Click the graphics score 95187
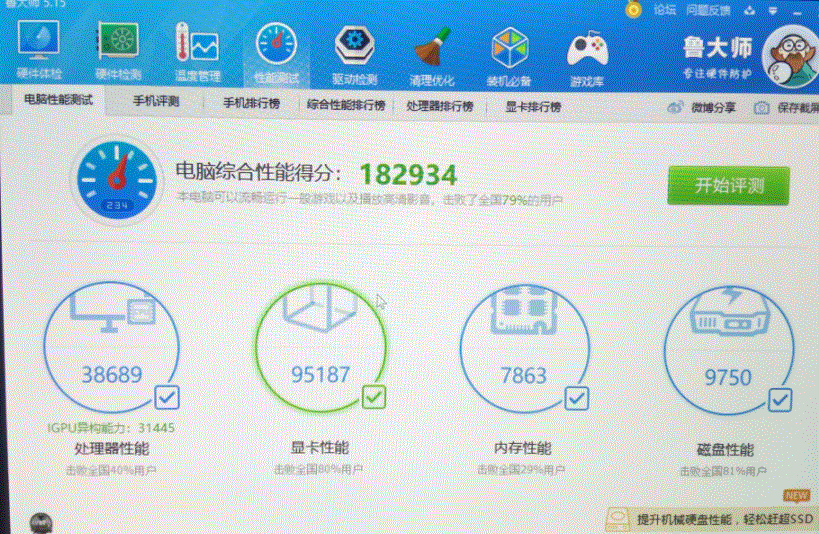Image resolution: width=819 pixels, height=534 pixels. tap(320, 374)
